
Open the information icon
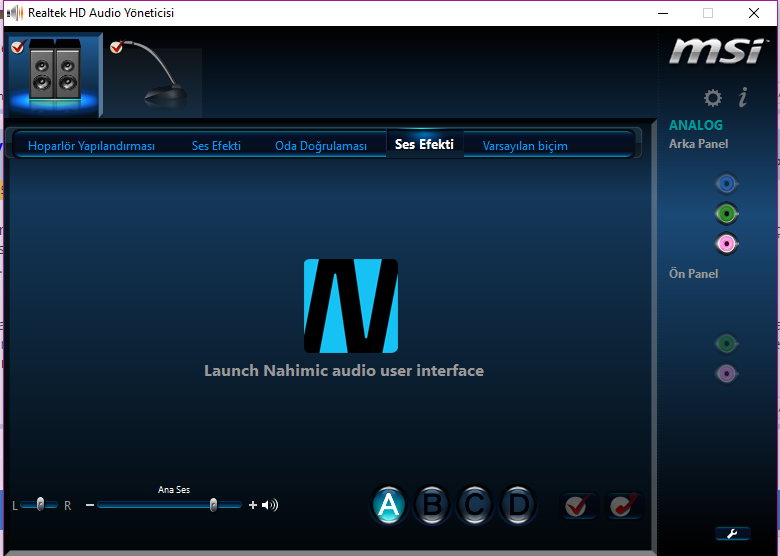point(742,97)
